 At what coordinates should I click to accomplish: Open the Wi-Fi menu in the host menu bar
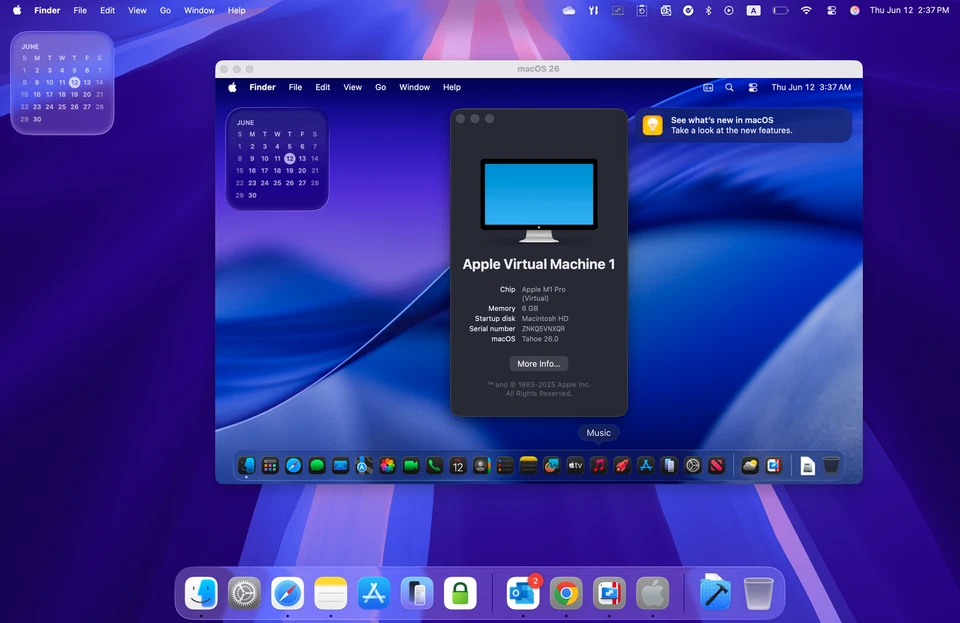(804, 10)
